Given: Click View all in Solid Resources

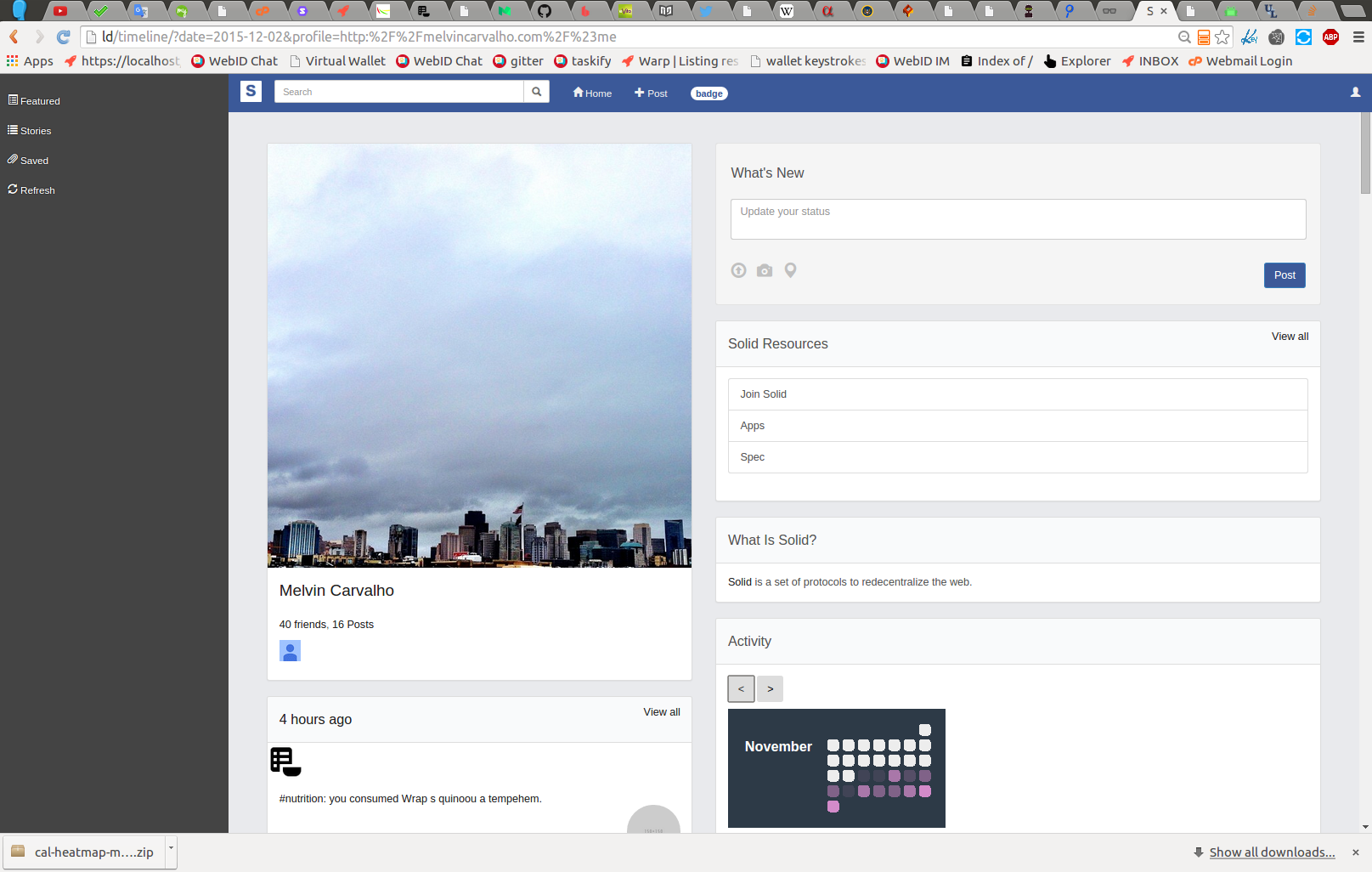Looking at the screenshot, I should [x=1289, y=337].
